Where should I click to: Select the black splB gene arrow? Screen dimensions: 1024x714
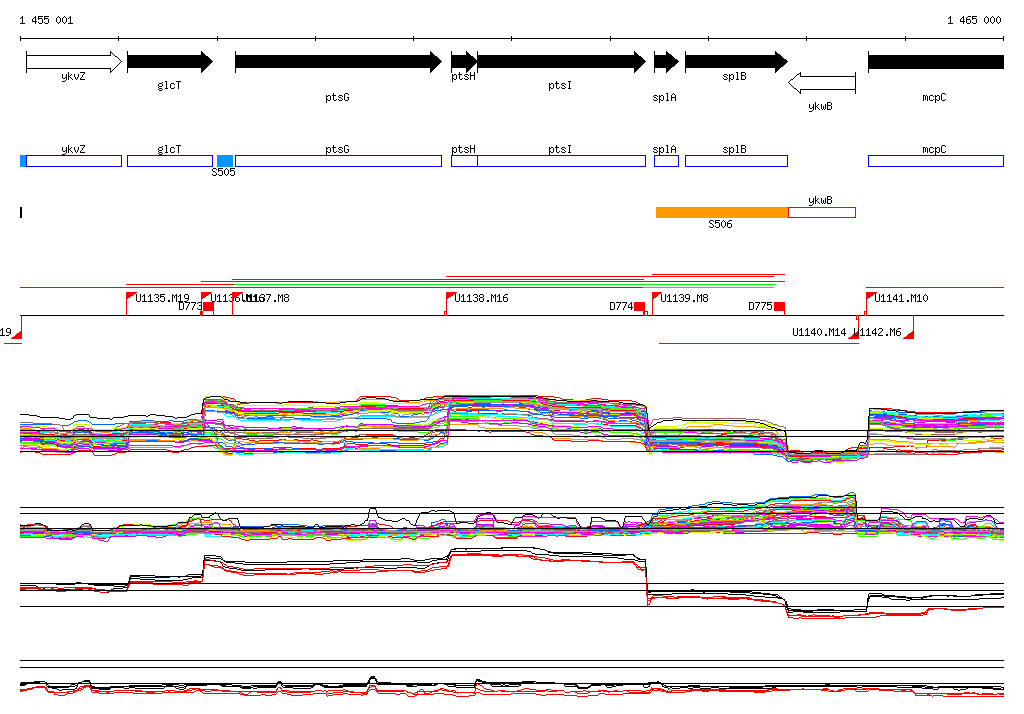coord(737,62)
